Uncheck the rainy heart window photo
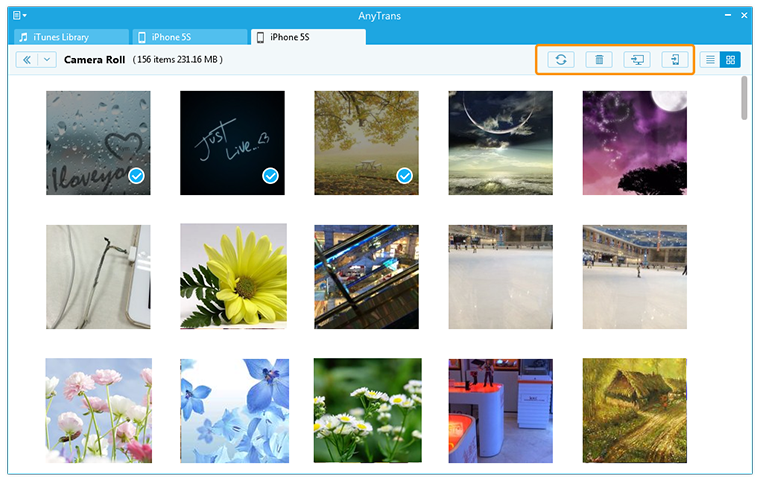The image size is (760, 481). [x=137, y=177]
